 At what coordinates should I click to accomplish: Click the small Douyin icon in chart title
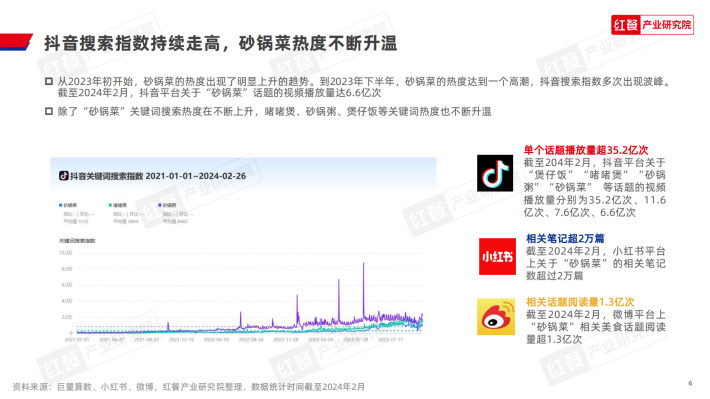[x=63, y=176]
